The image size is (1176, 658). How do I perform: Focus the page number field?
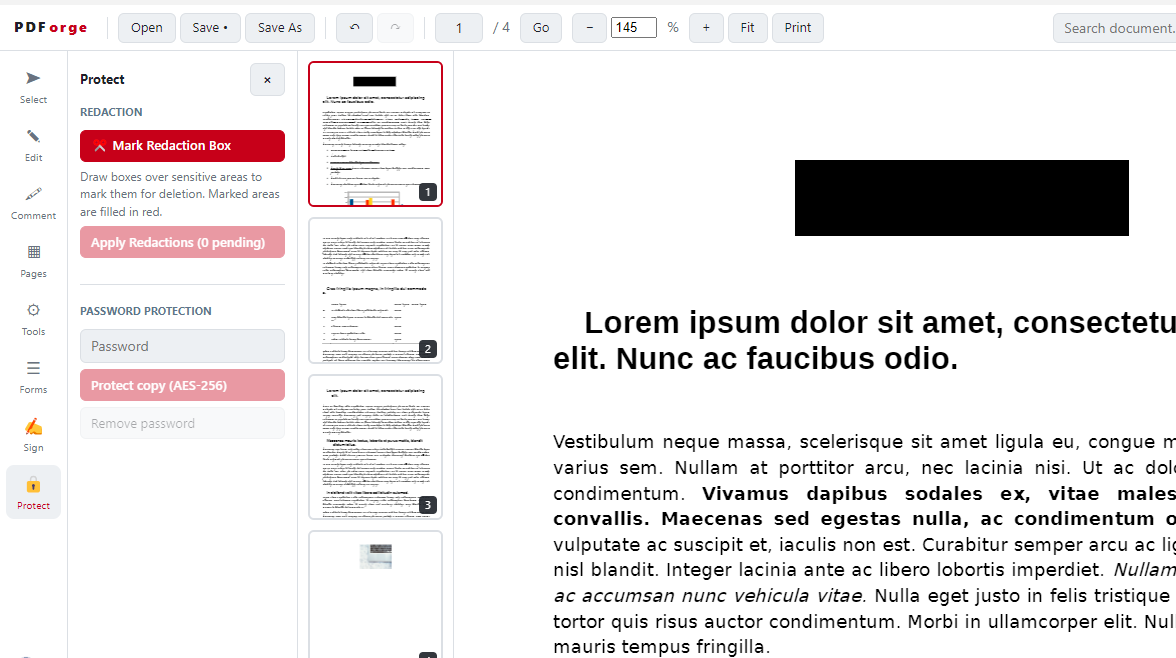click(x=459, y=28)
